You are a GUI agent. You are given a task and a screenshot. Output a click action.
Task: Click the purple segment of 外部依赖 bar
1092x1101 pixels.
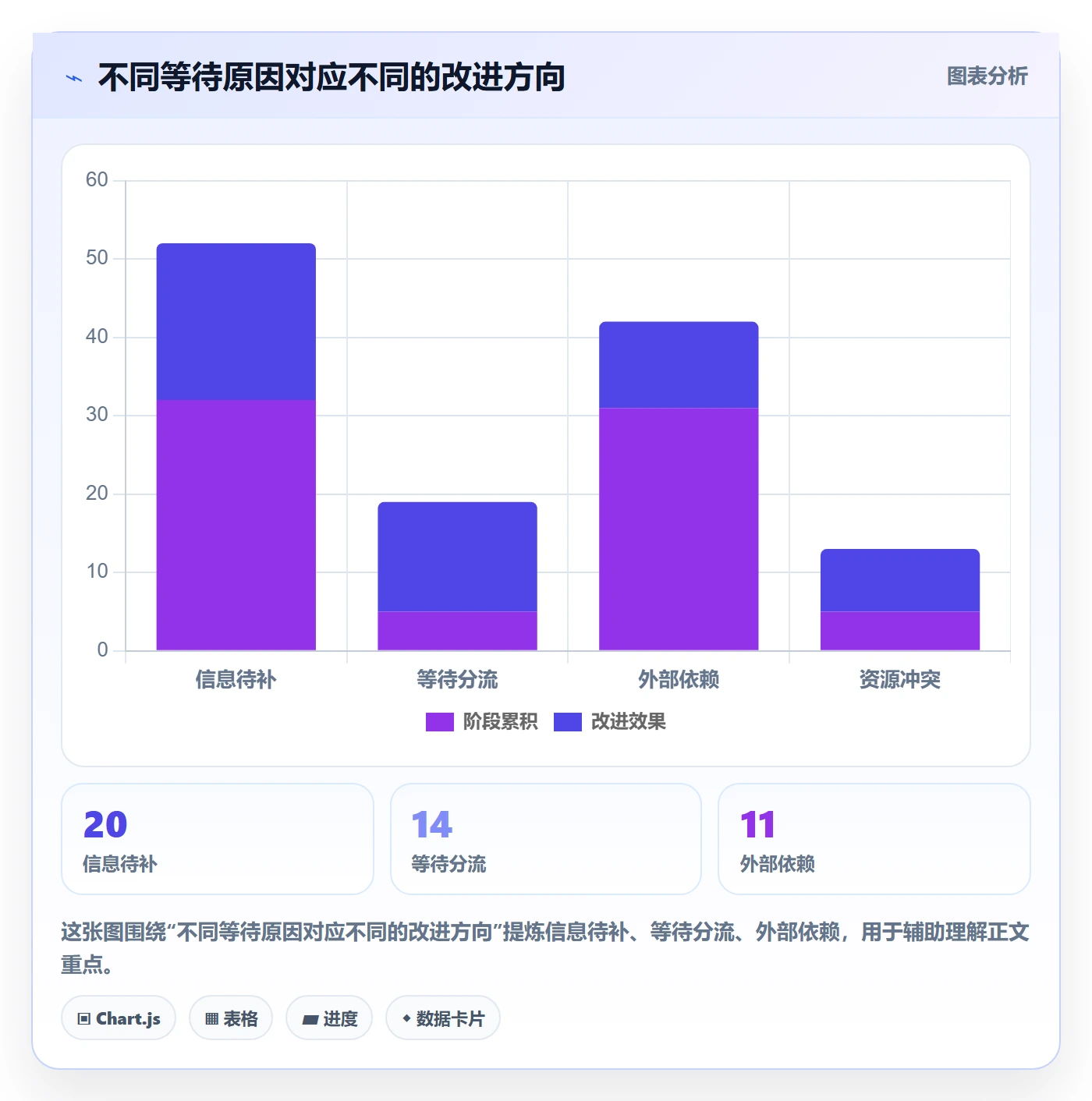[x=679, y=529]
